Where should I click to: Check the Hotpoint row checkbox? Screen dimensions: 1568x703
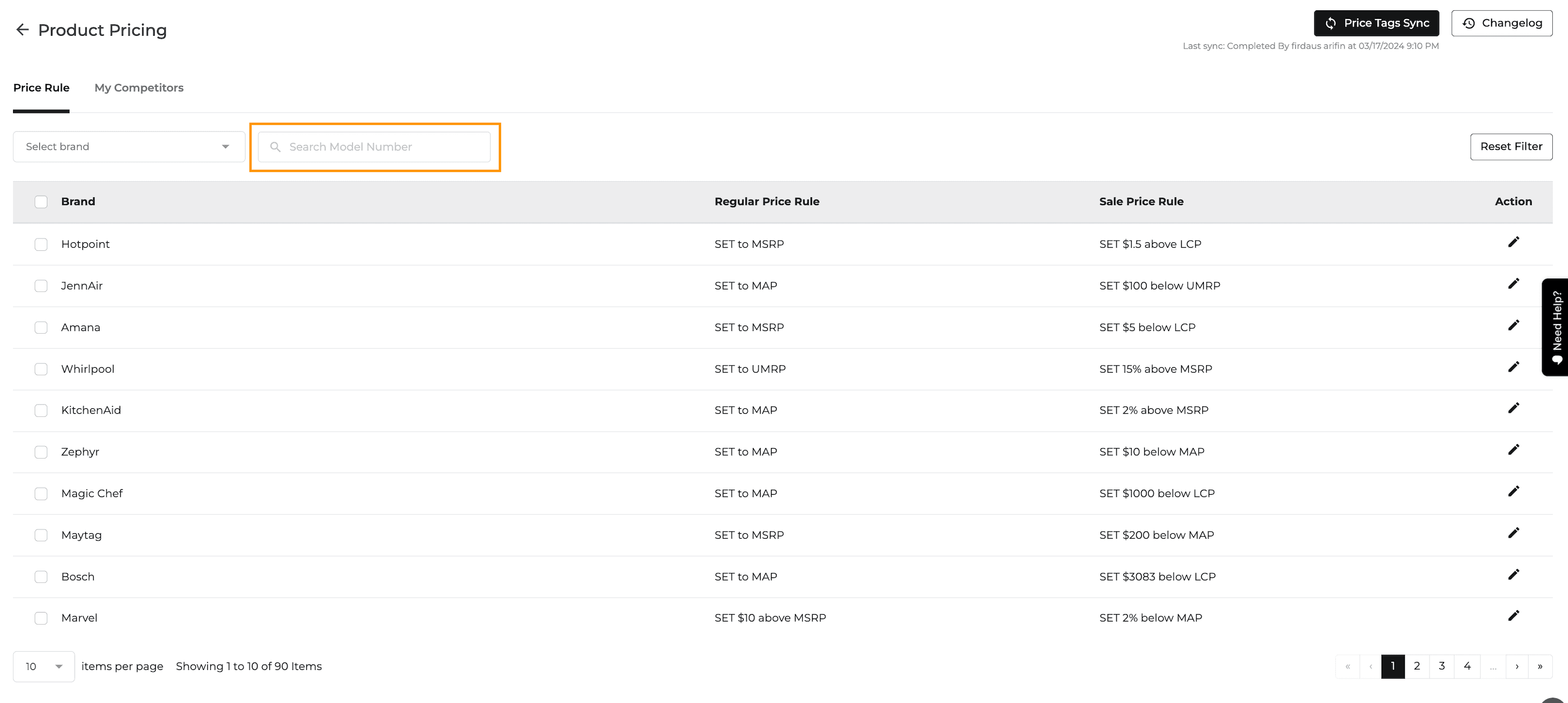pos(41,244)
